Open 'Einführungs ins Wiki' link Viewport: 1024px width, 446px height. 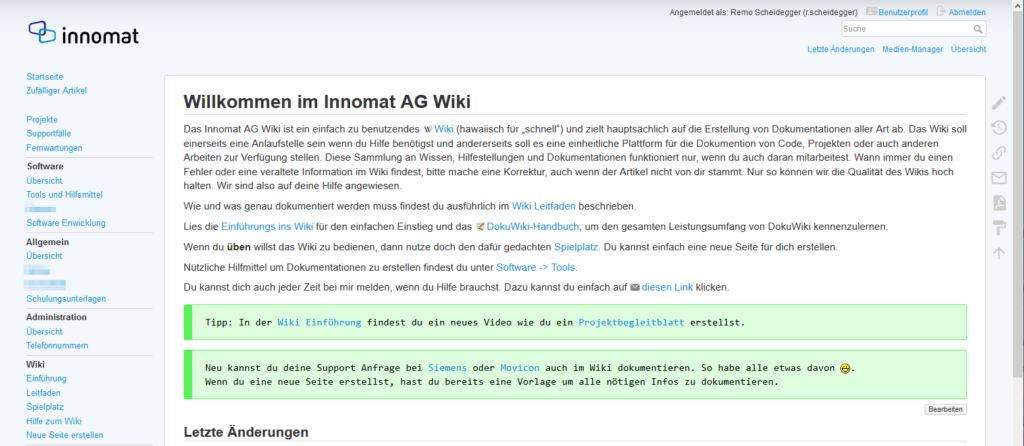267,227
